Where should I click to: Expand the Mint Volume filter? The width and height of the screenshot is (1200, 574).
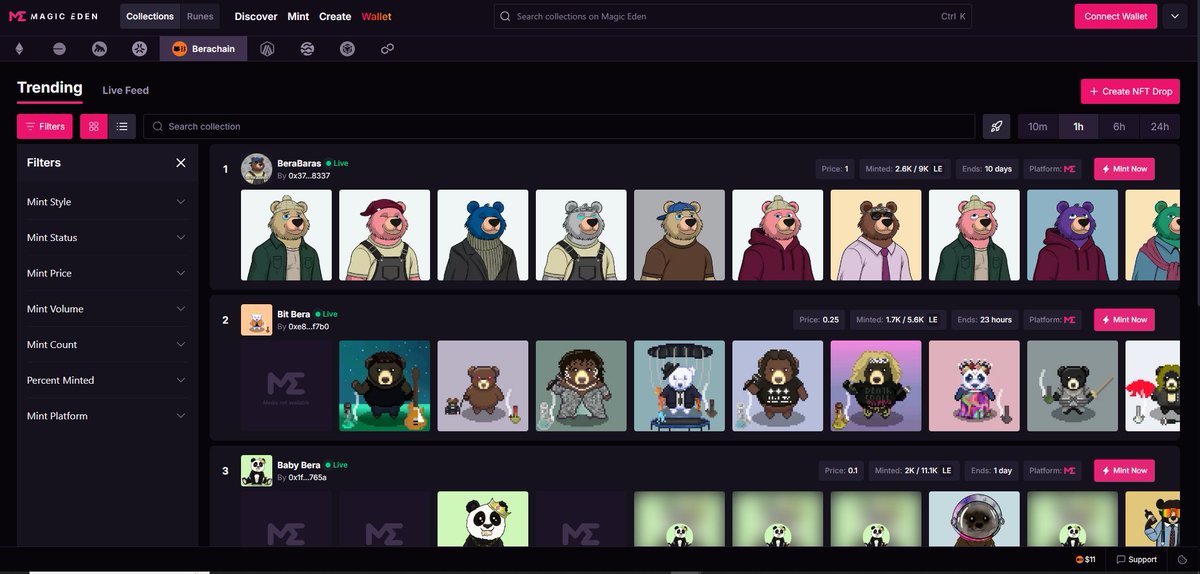pos(106,309)
